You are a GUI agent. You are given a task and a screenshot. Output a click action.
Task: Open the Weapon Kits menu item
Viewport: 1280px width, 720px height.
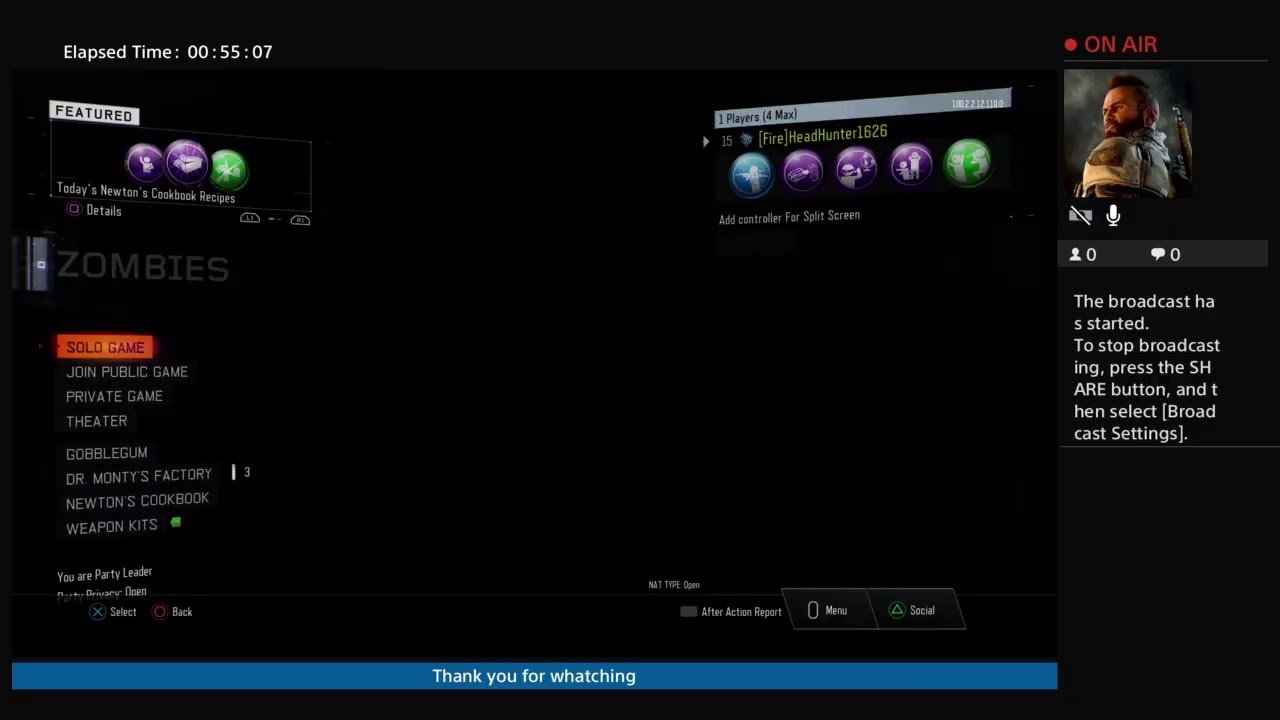111,526
